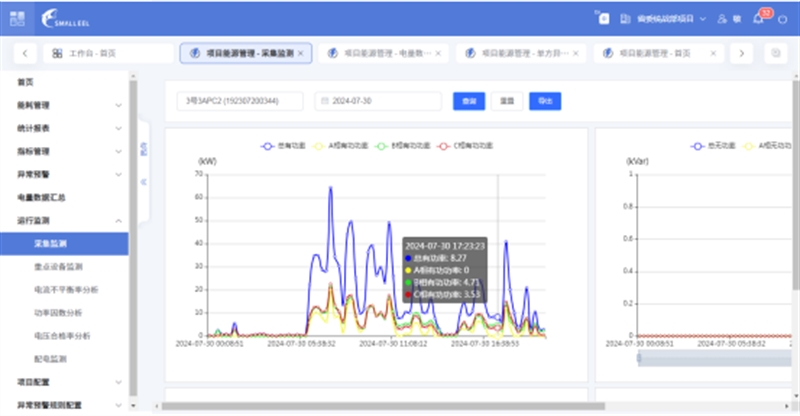Click the calendar icon in date field
The image size is (800, 416).
coord(324,101)
